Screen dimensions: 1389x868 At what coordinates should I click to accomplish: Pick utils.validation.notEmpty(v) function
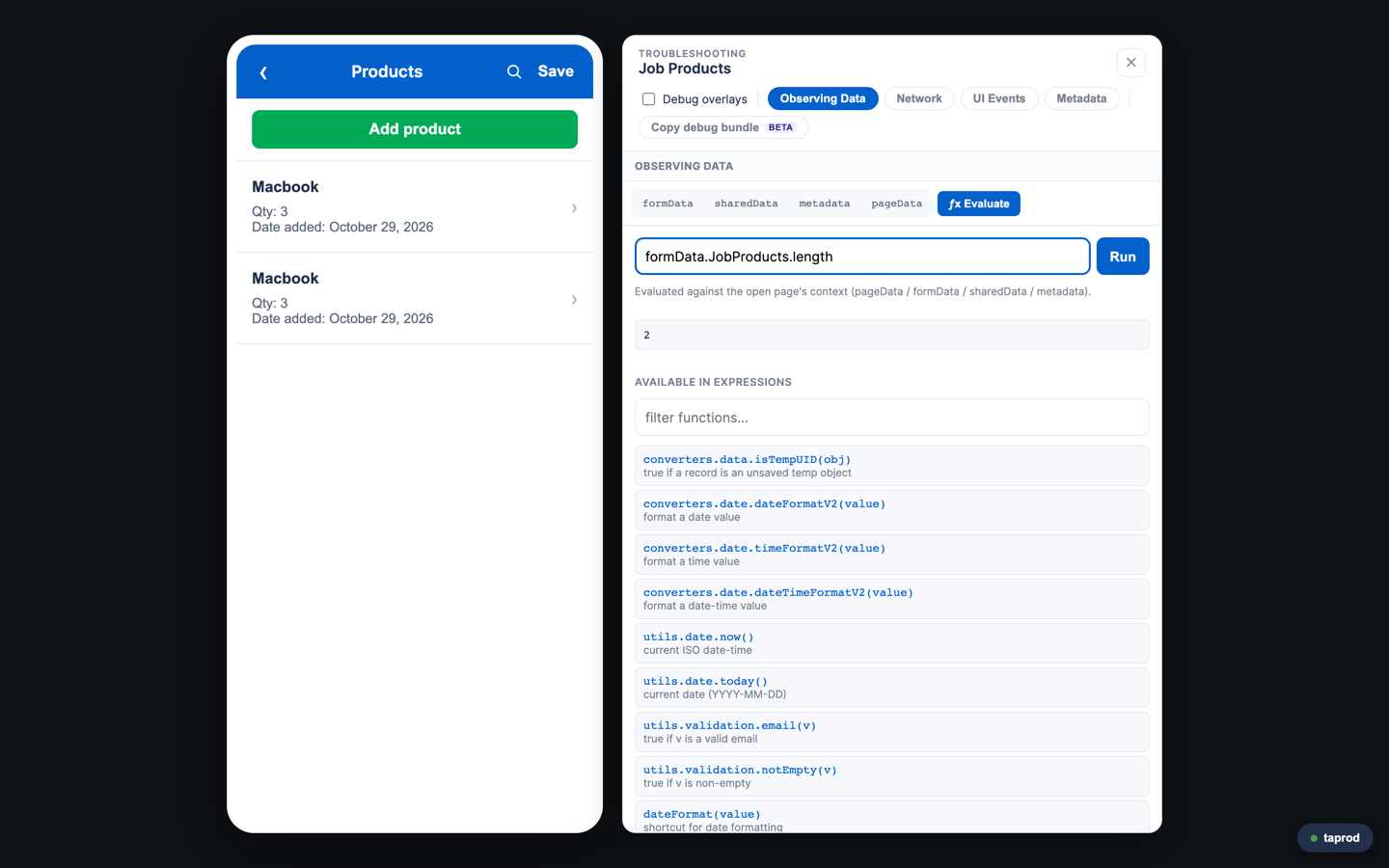[x=892, y=776]
